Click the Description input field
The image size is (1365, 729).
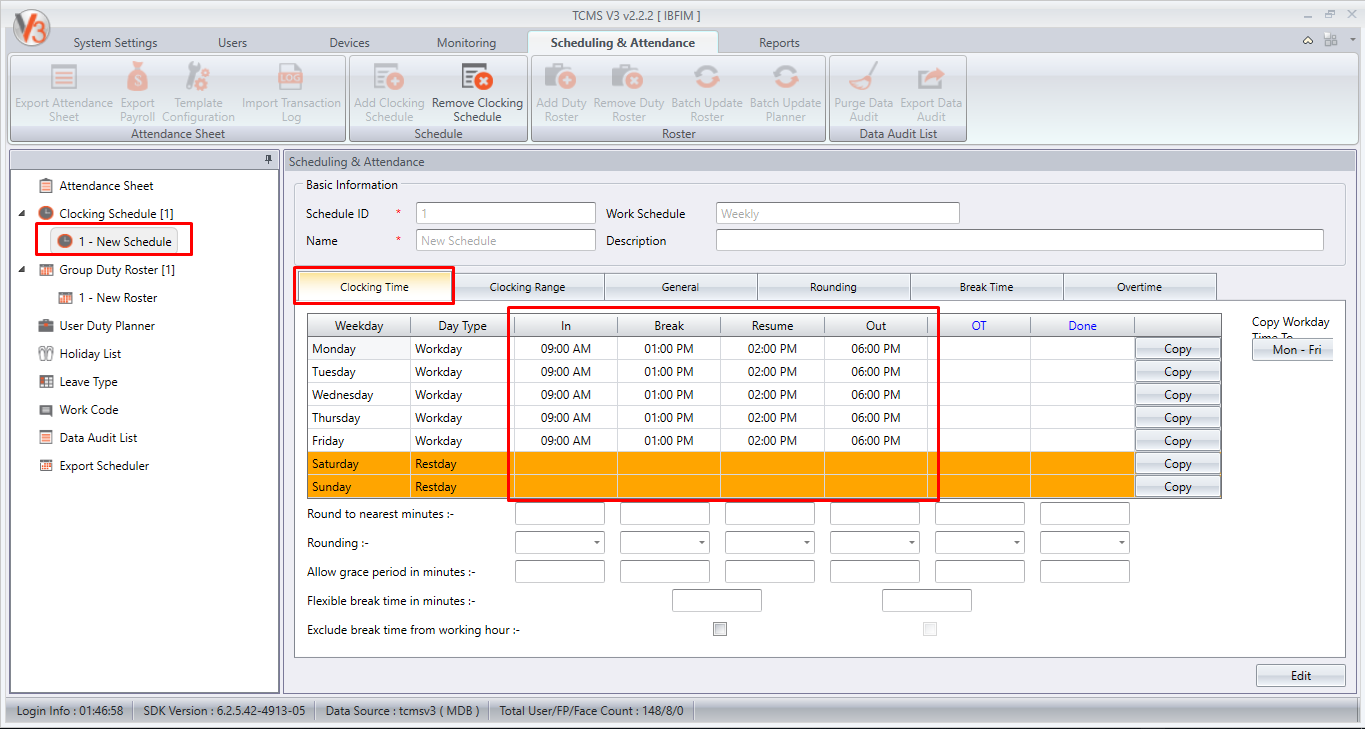point(1020,240)
